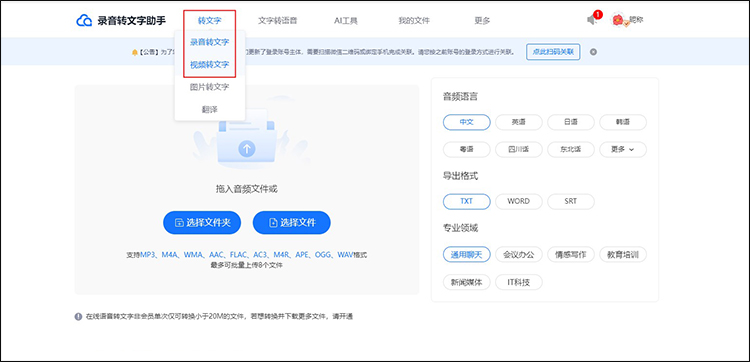This screenshot has width=750, height=362.
Task: Select SRT export format
Action: tap(571, 201)
